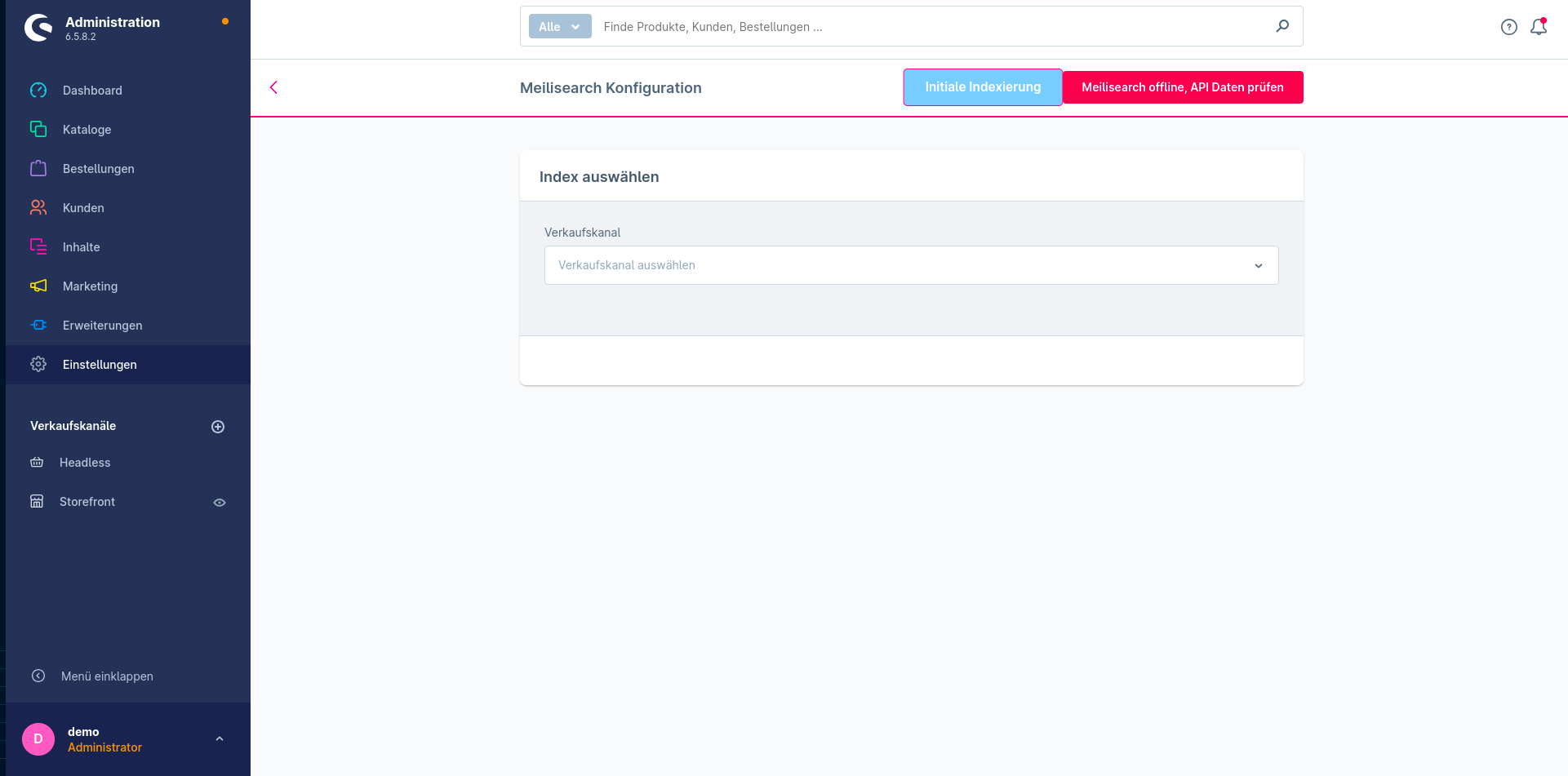Open Bestellungen menu item
1568x776 pixels.
pyautogui.click(x=128, y=169)
